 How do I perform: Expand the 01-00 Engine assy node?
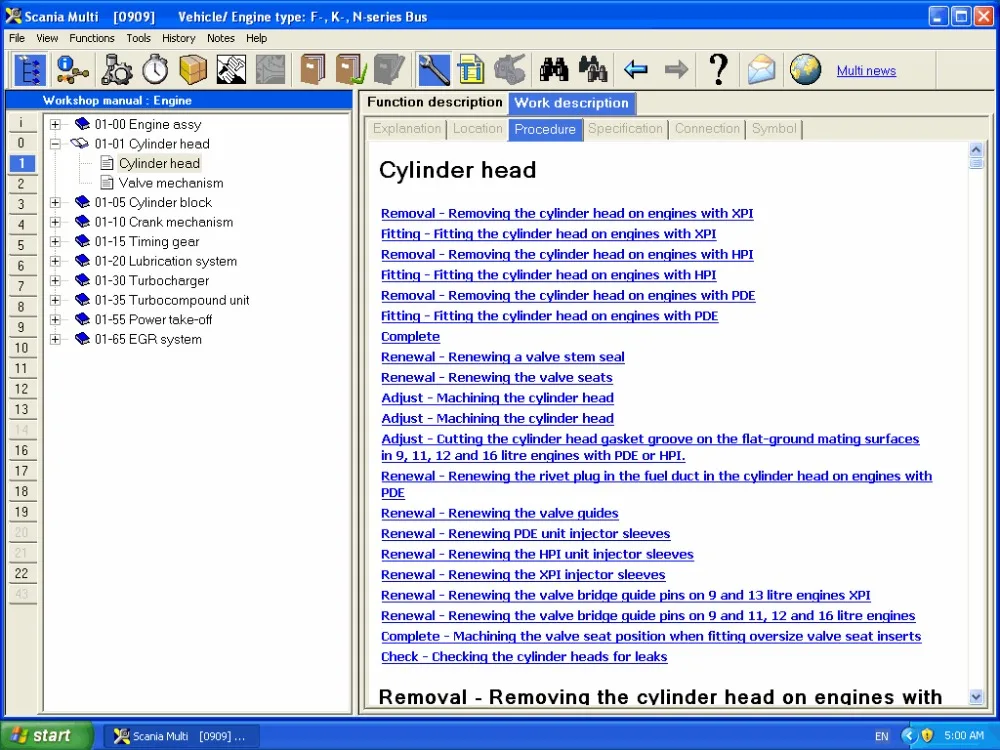[56, 125]
